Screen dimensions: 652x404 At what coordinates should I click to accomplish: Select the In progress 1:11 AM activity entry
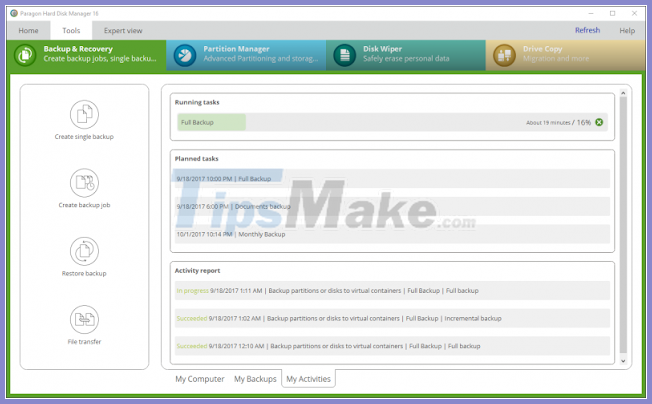tap(392, 291)
